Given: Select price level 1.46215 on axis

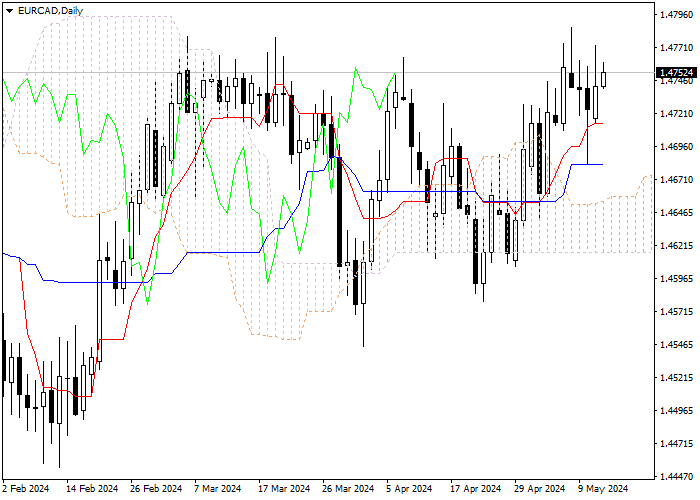Looking at the screenshot, I should pyautogui.click(x=677, y=246).
